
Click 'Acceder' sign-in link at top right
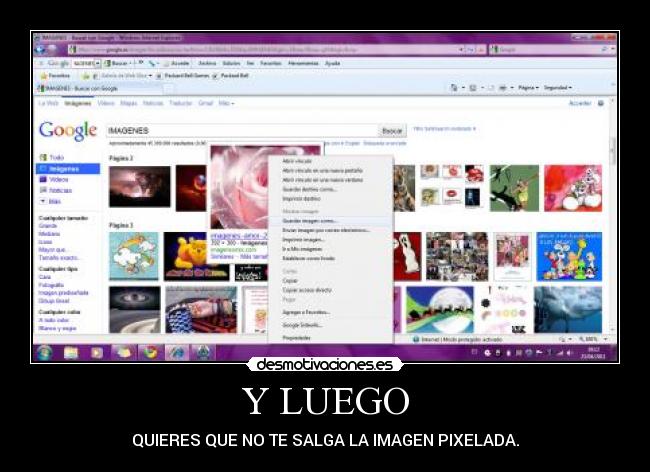tap(580, 103)
